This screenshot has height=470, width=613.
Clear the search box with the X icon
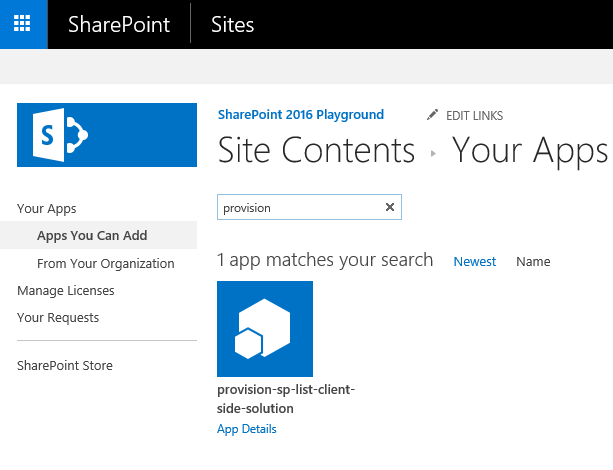[x=390, y=207]
